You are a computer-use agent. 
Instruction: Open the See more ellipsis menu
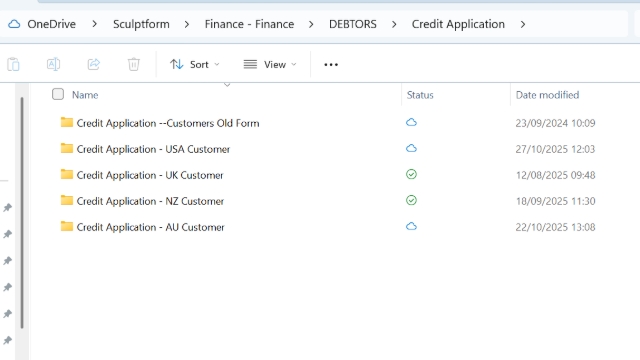tap(331, 64)
